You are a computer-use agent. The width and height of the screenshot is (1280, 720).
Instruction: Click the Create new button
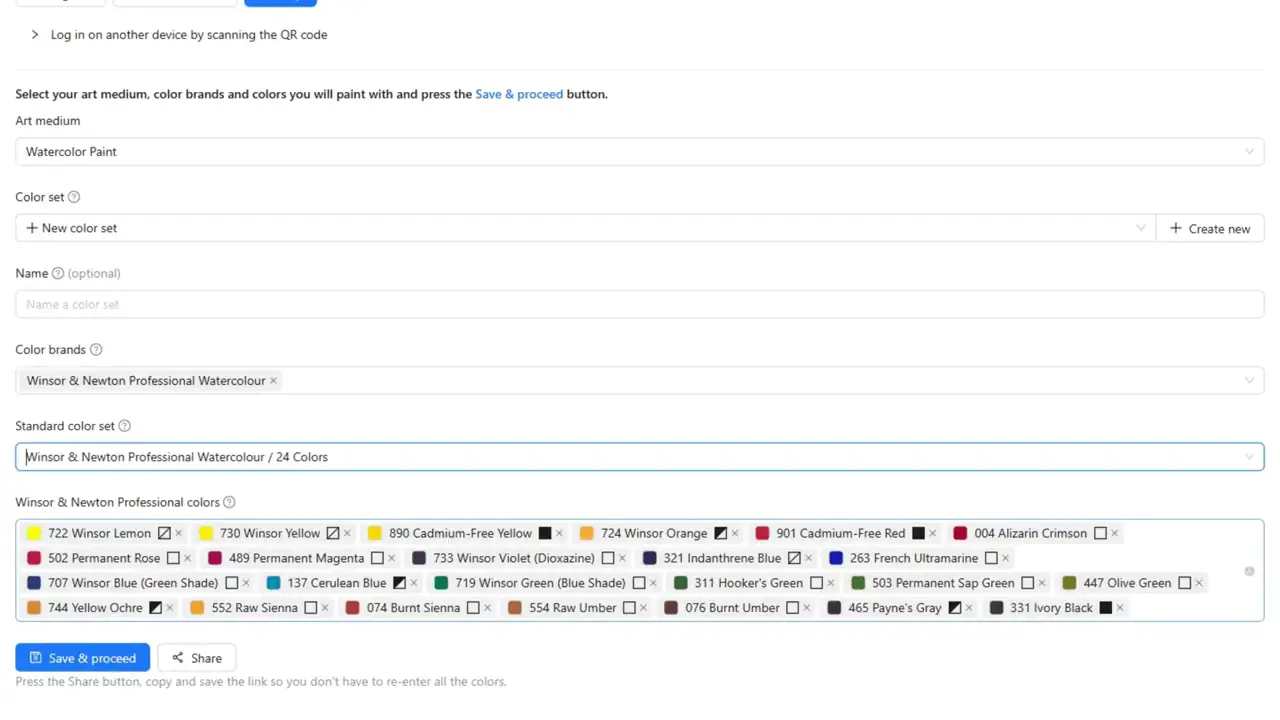(1210, 229)
